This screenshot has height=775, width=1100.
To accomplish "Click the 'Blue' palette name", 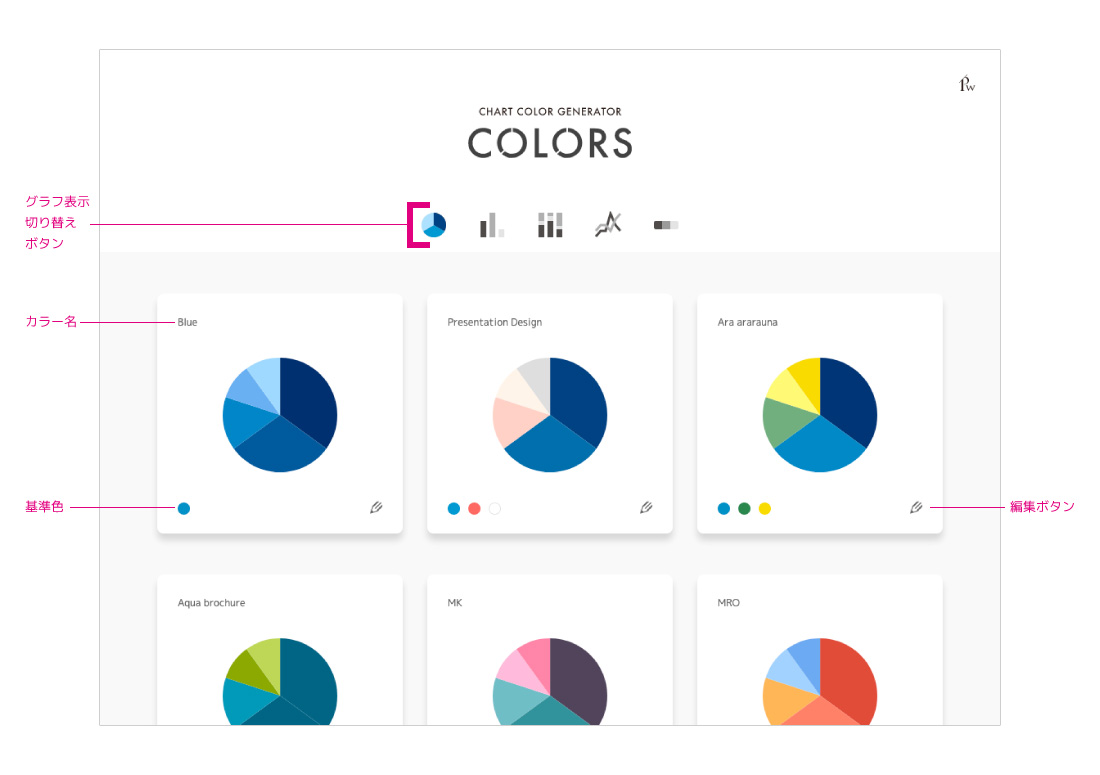I will 187,322.
